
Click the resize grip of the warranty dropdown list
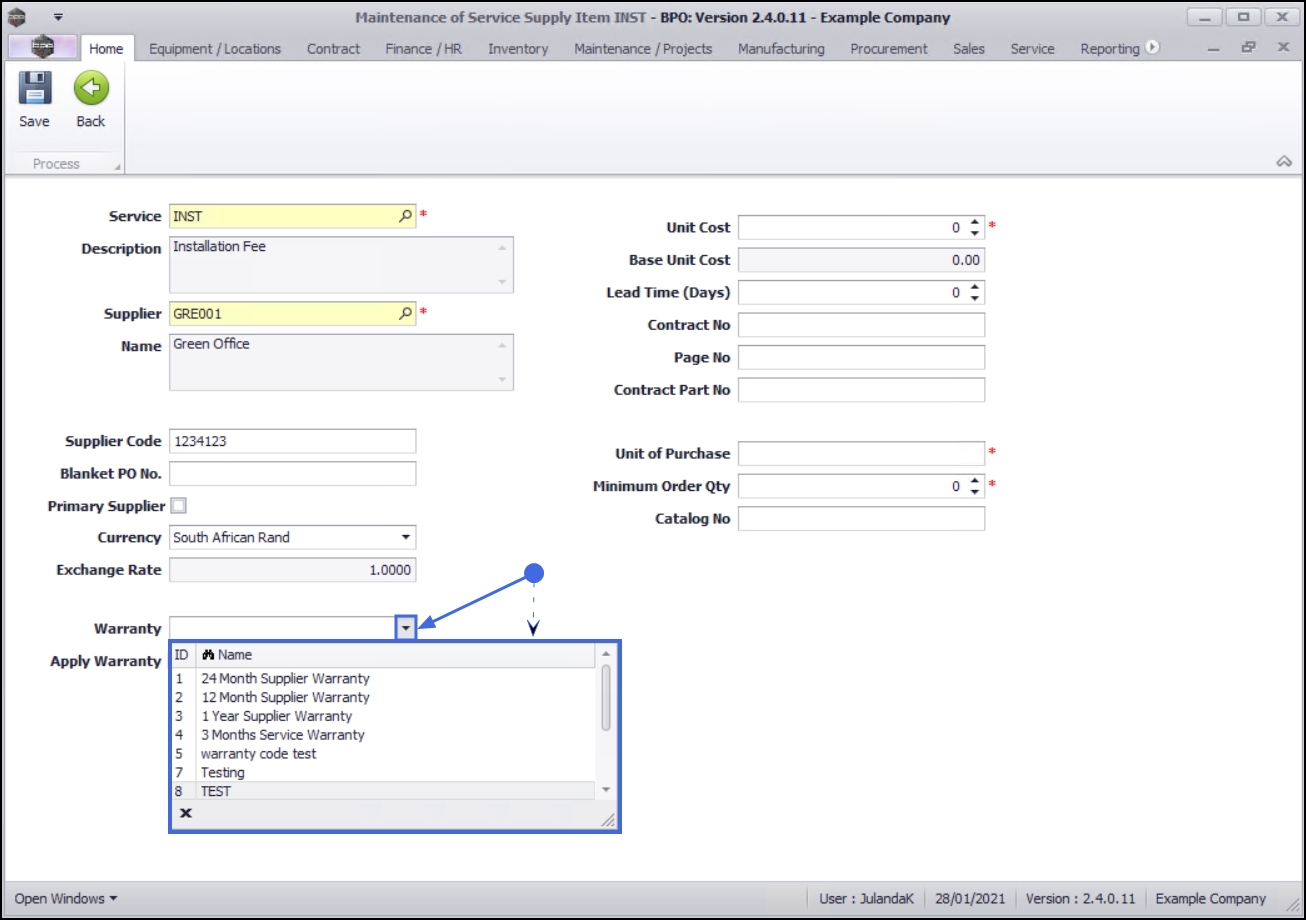click(x=607, y=820)
